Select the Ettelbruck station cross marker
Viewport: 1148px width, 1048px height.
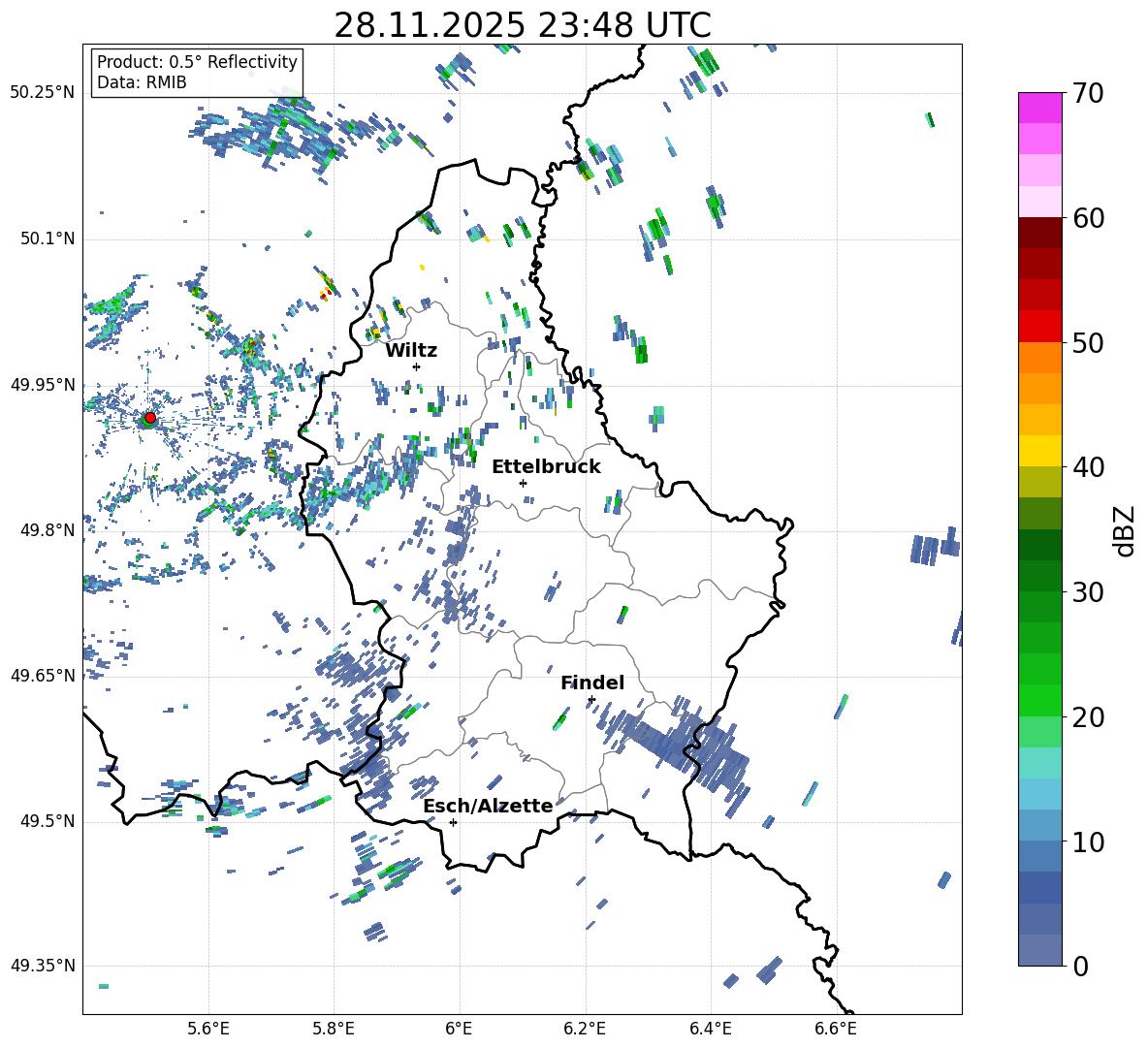(x=523, y=483)
